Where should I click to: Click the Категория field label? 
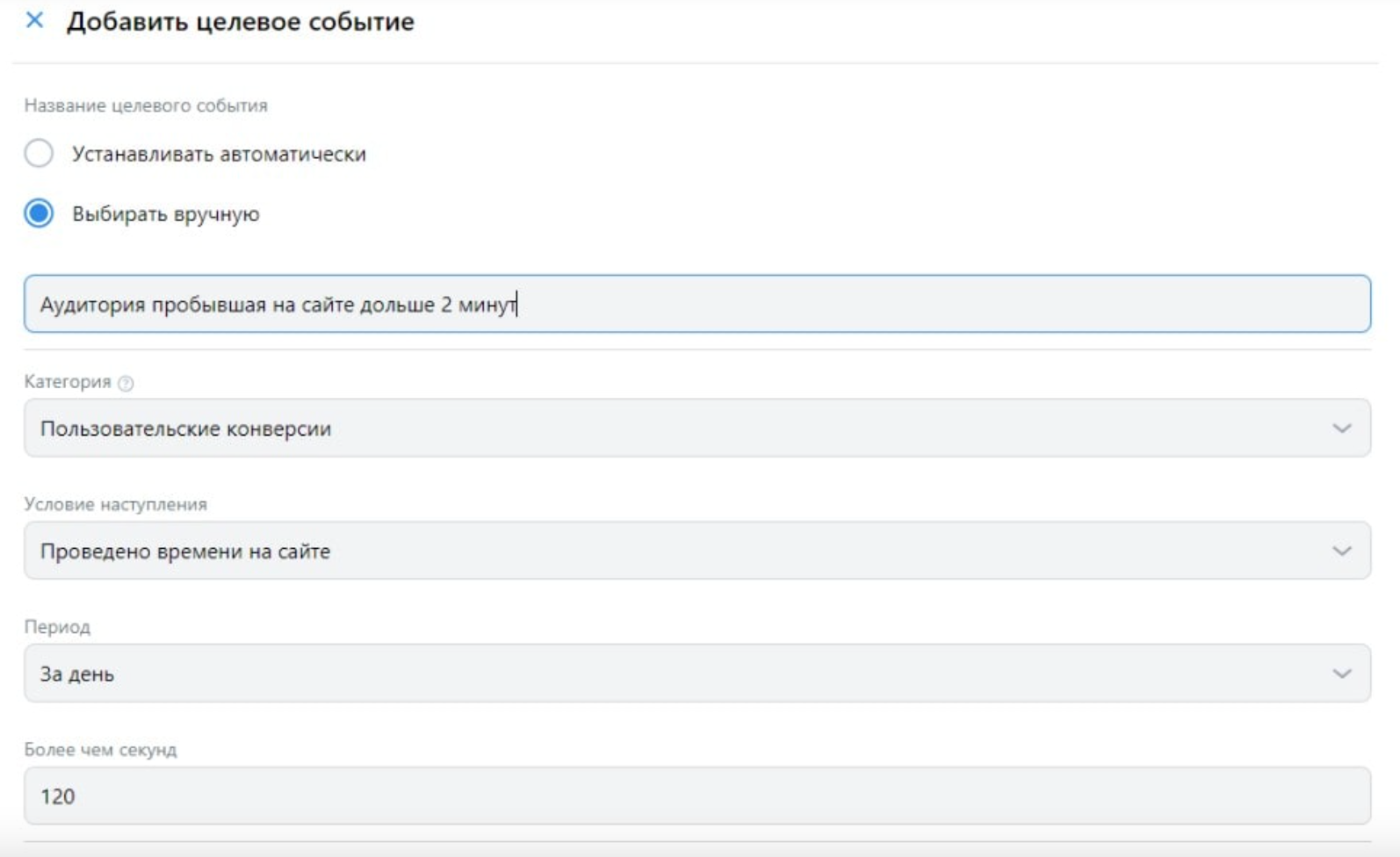[x=68, y=382]
